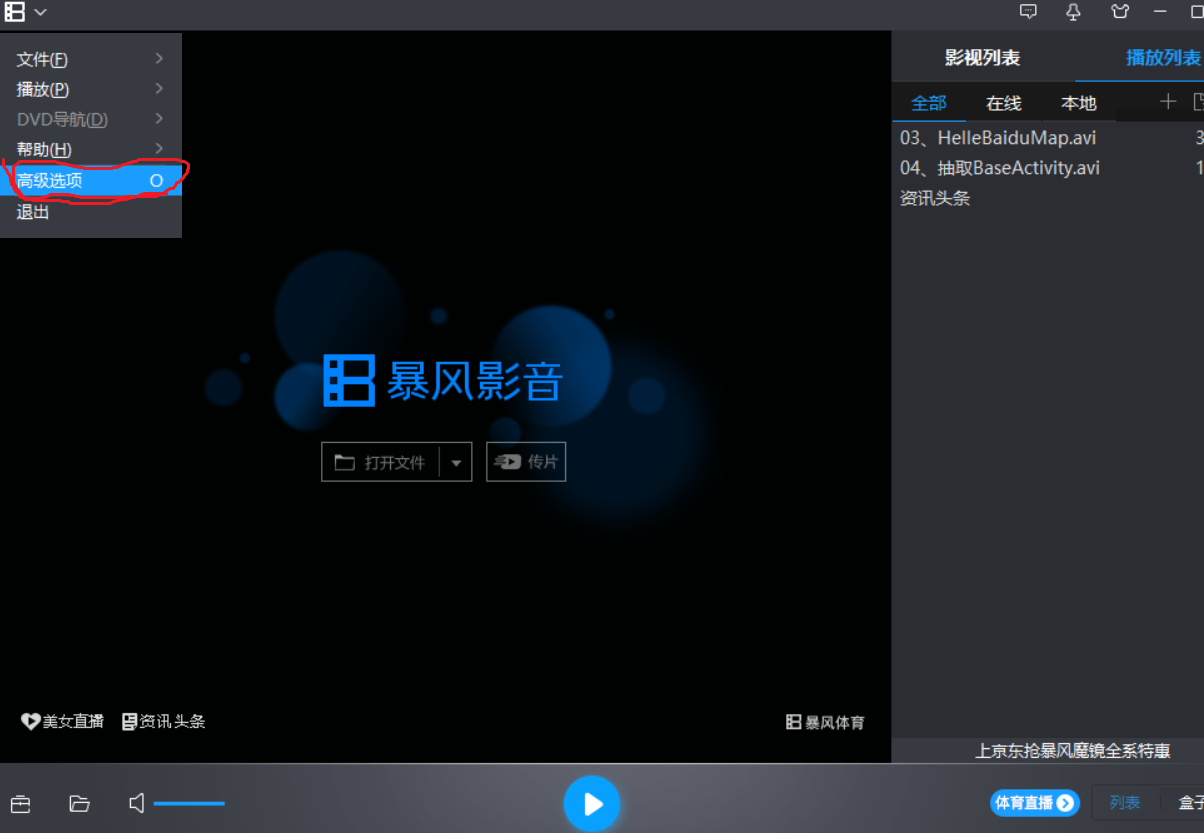Minimize the player window
The image size is (1204, 833).
tap(1161, 12)
